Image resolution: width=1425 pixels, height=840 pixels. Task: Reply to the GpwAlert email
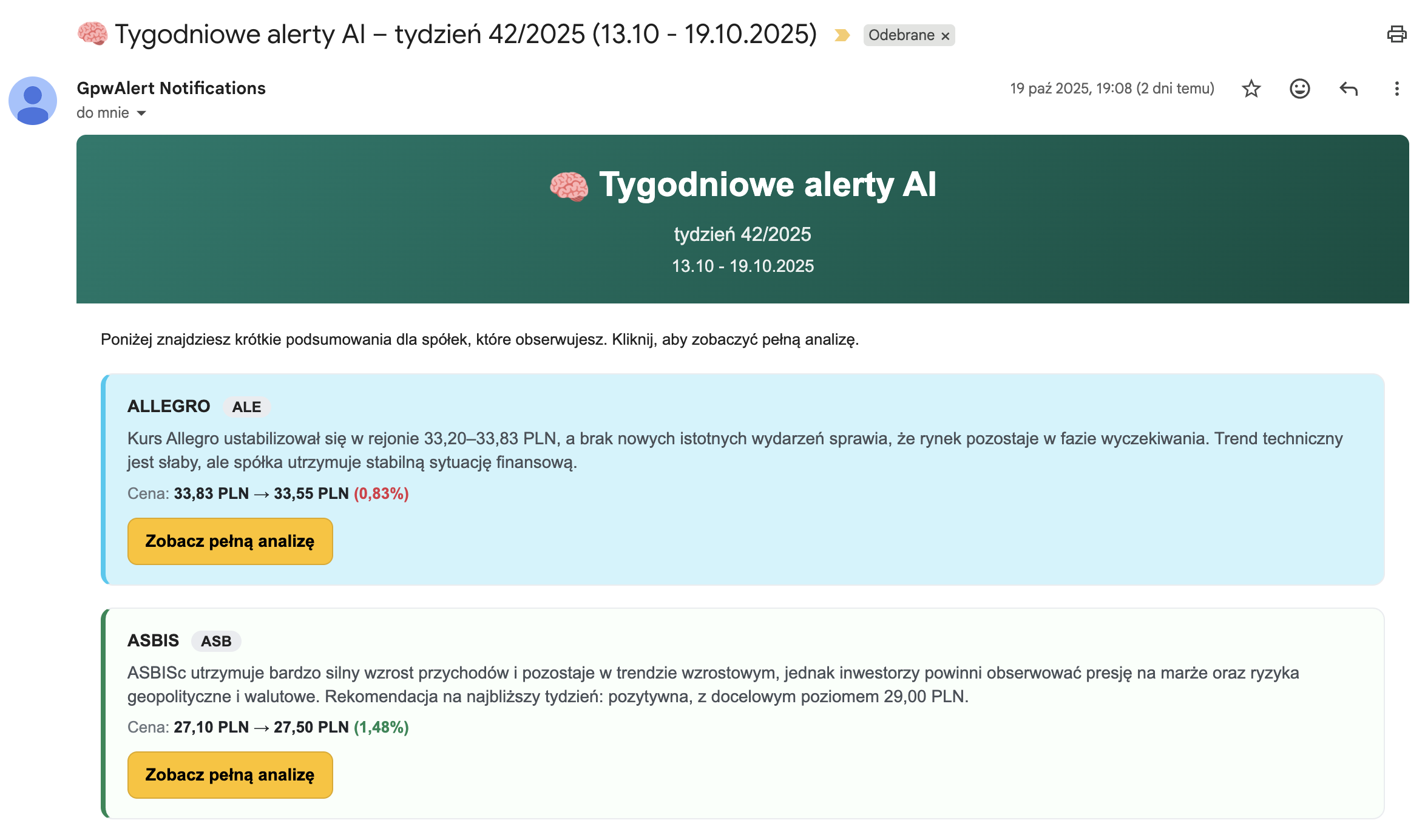click(x=1348, y=89)
